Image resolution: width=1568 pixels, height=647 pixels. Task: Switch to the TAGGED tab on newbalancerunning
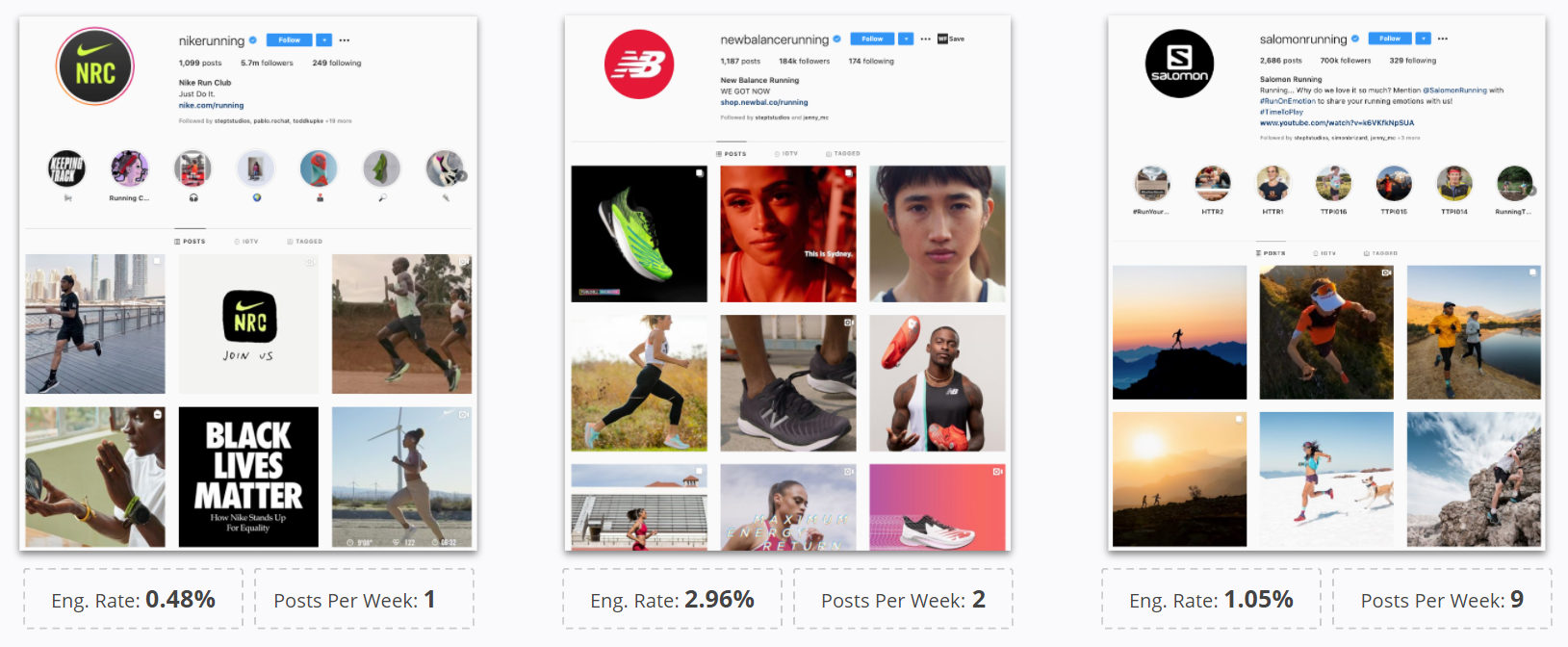click(843, 153)
